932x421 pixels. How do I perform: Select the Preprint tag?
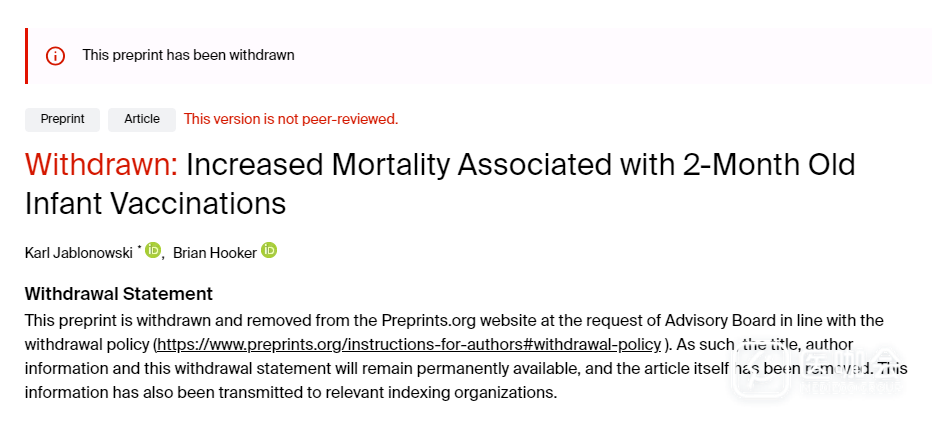(x=62, y=119)
